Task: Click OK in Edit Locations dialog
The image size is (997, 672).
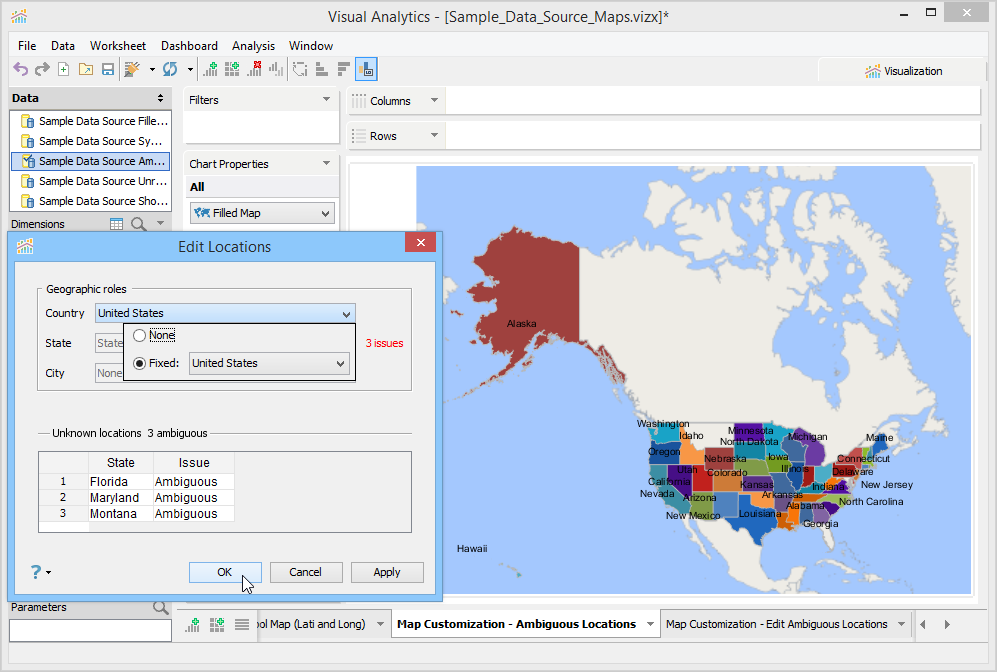Action: 225,572
